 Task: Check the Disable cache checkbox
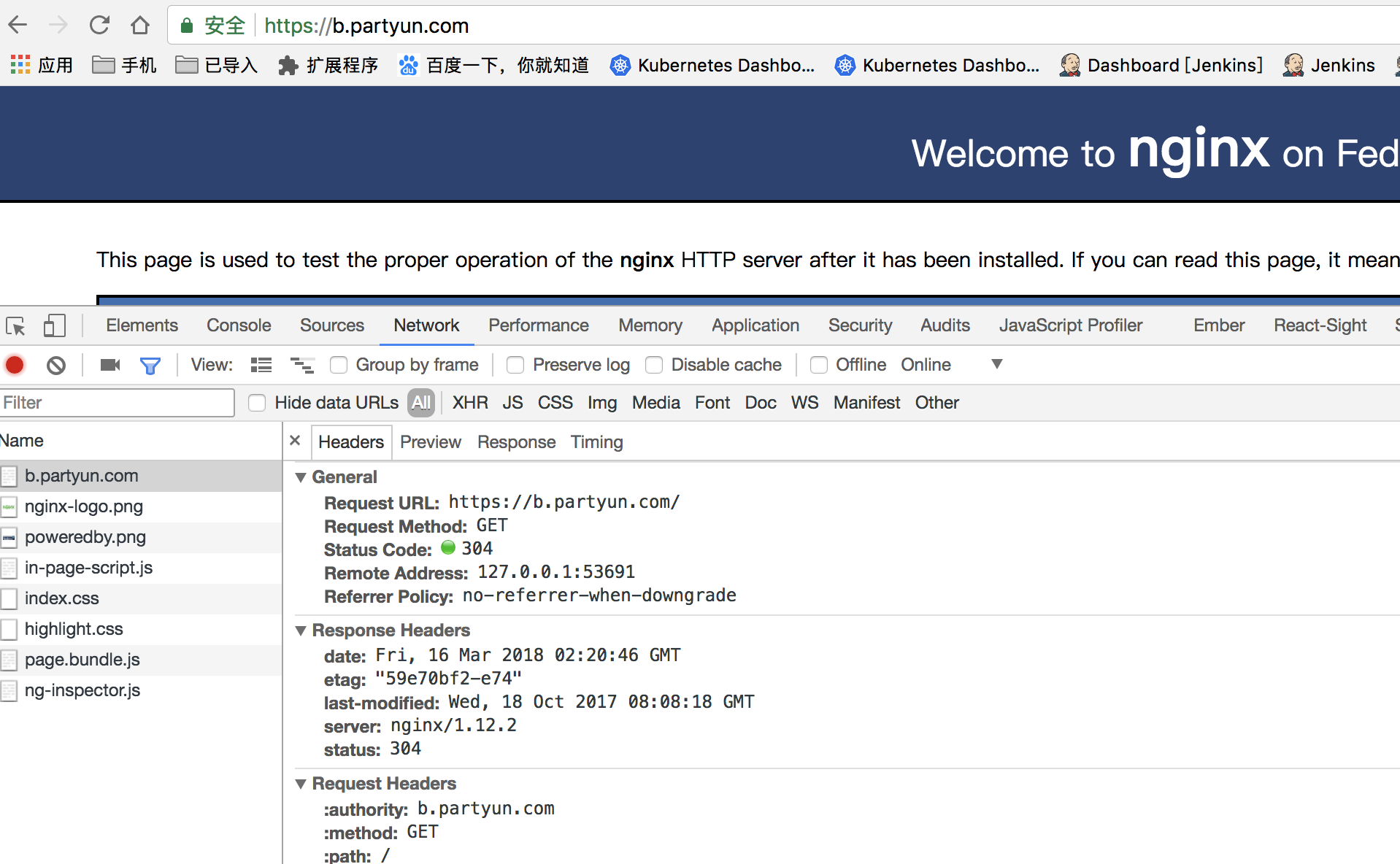[x=654, y=365]
